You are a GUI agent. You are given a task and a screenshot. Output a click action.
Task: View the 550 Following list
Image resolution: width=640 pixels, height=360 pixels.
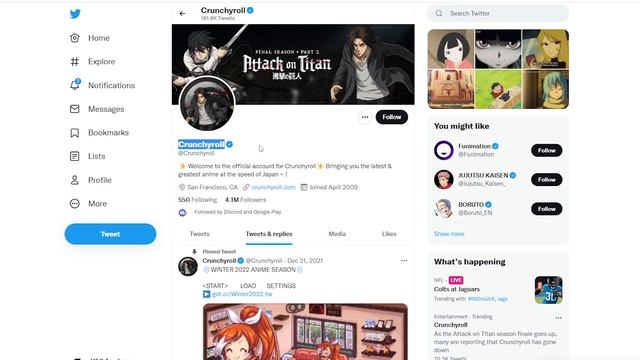(198, 200)
